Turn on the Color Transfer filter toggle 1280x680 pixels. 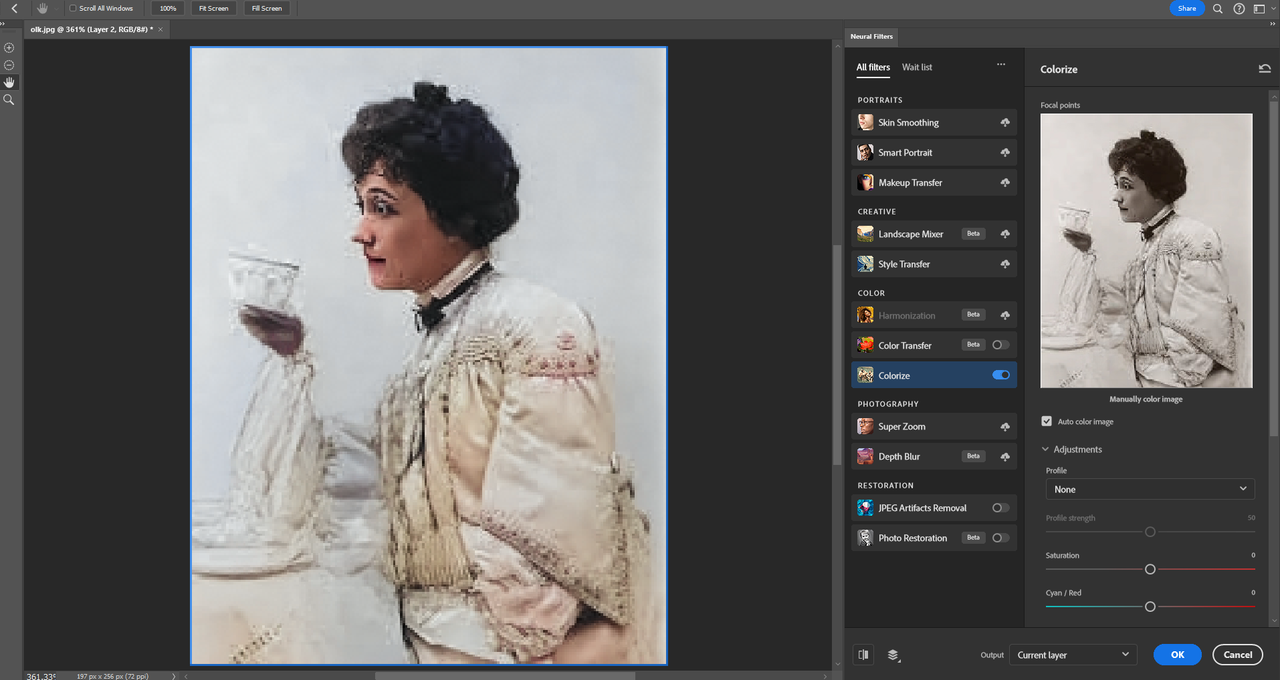coord(1000,345)
